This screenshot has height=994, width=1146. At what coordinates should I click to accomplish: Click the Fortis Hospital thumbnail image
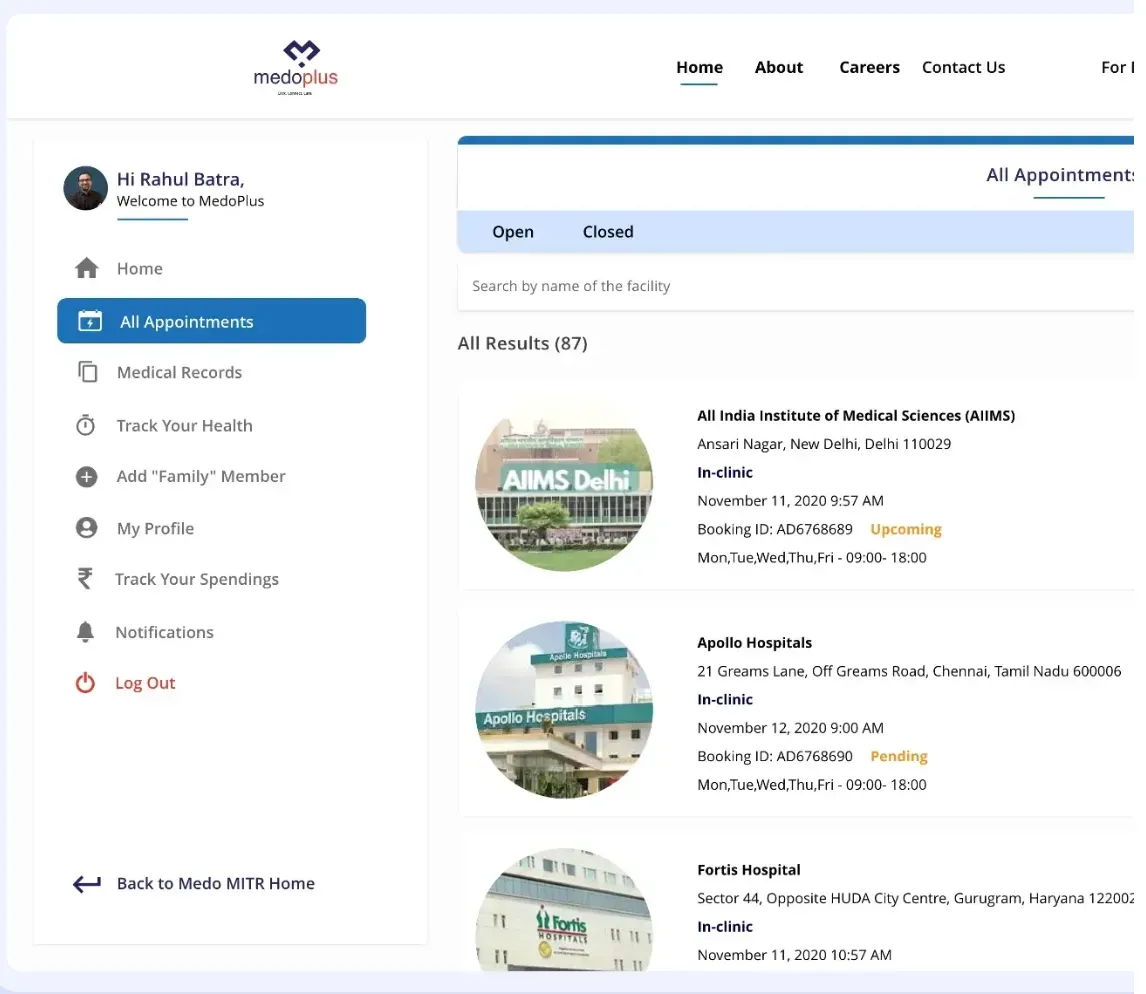(564, 910)
